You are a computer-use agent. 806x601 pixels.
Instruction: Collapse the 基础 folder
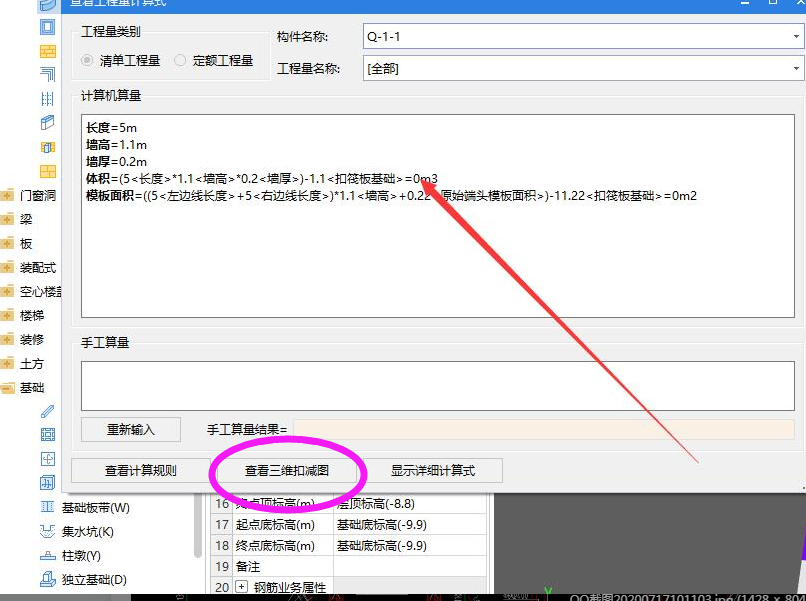[x=7, y=388]
